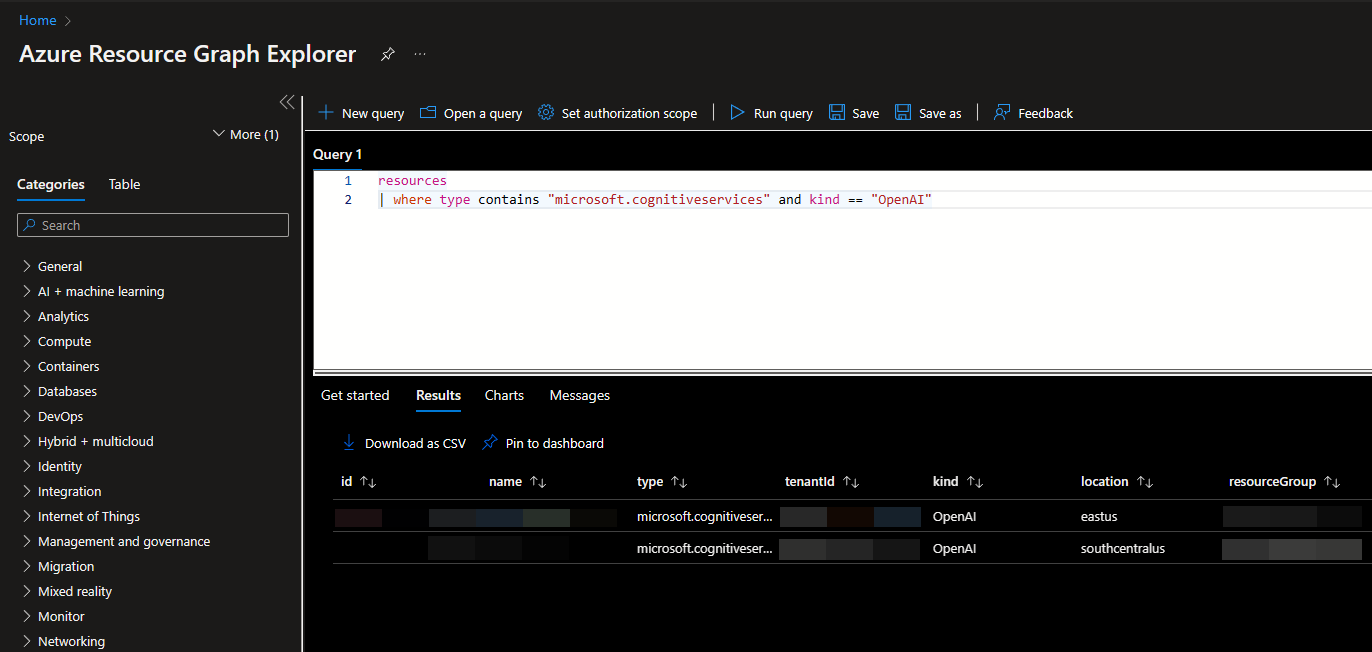Viewport: 1372px width, 652px height.
Task: Click the Save disk icon
Action: tap(837, 113)
